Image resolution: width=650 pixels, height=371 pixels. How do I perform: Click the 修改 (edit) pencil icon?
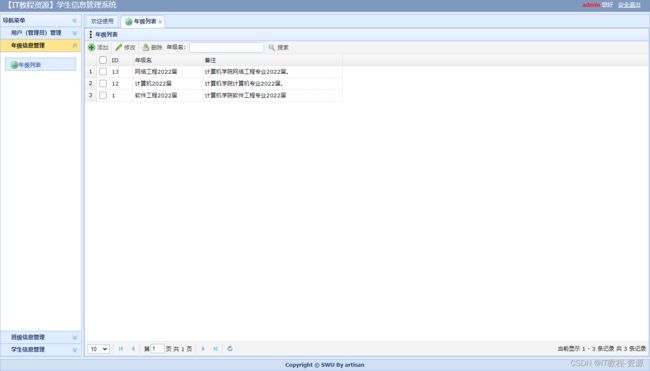click(119, 48)
